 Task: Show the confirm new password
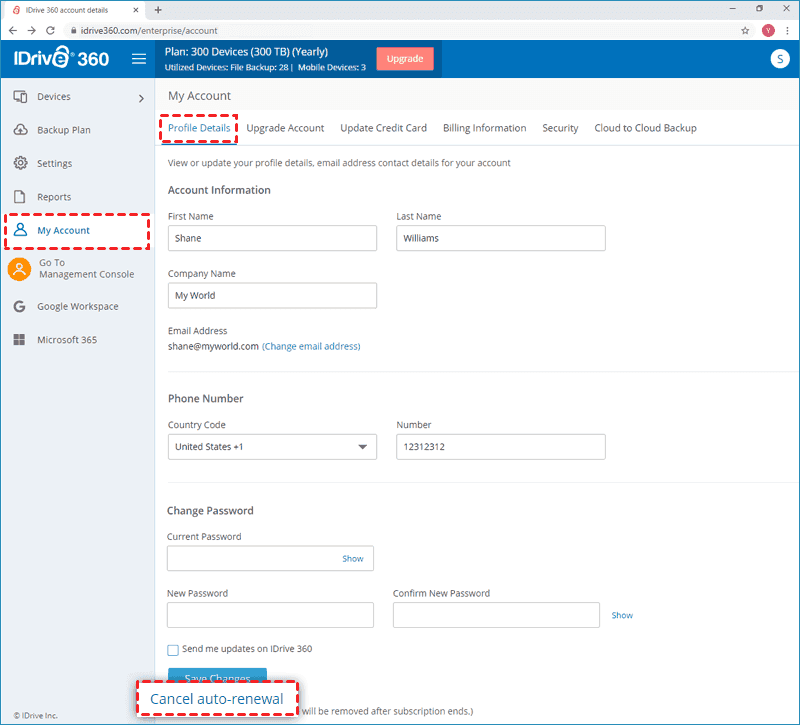click(622, 615)
